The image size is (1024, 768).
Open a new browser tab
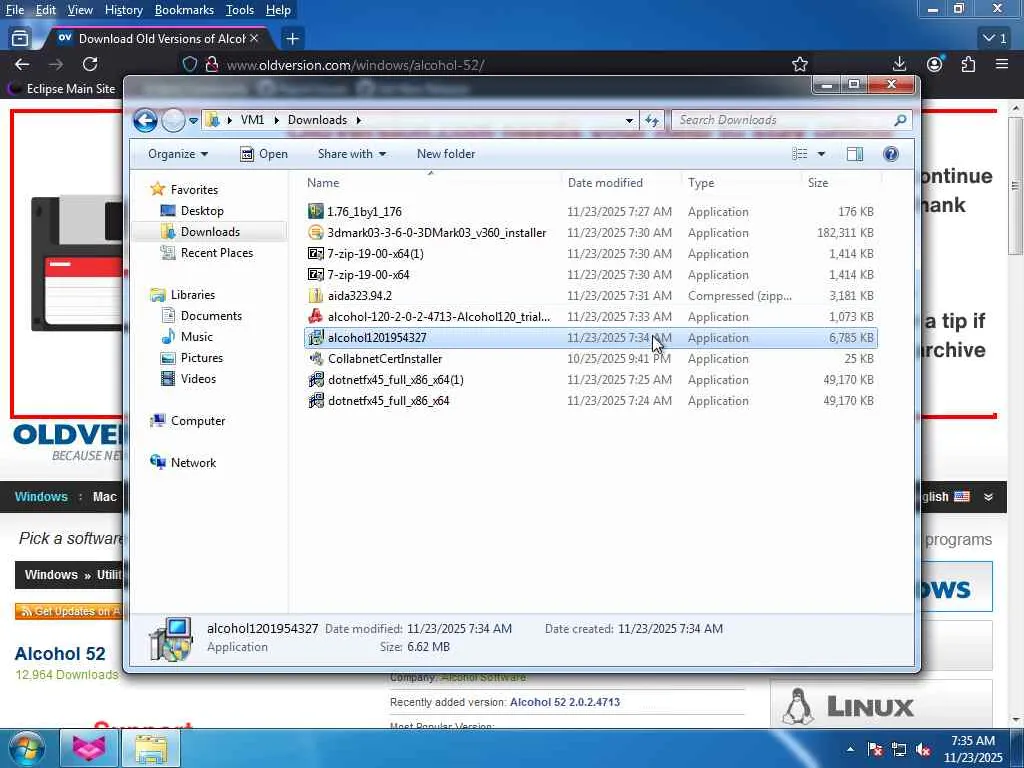(293, 39)
